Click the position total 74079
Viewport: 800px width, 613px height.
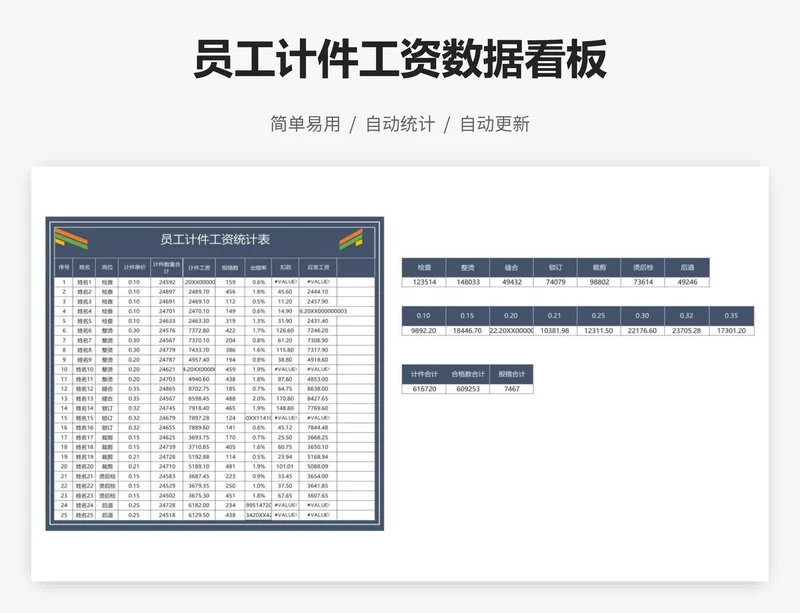pos(556,282)
